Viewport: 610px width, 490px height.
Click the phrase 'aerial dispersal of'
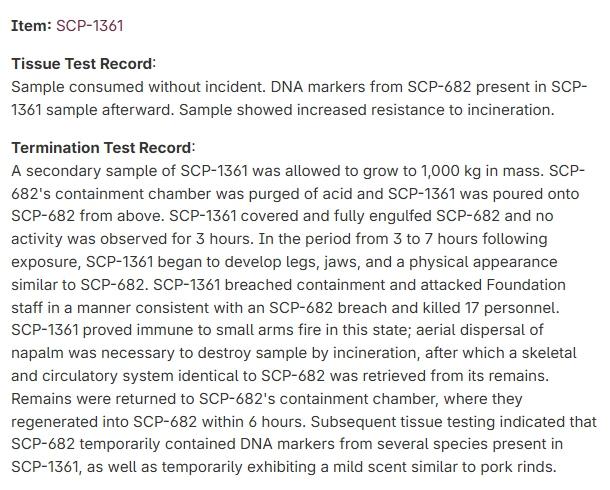479,330
